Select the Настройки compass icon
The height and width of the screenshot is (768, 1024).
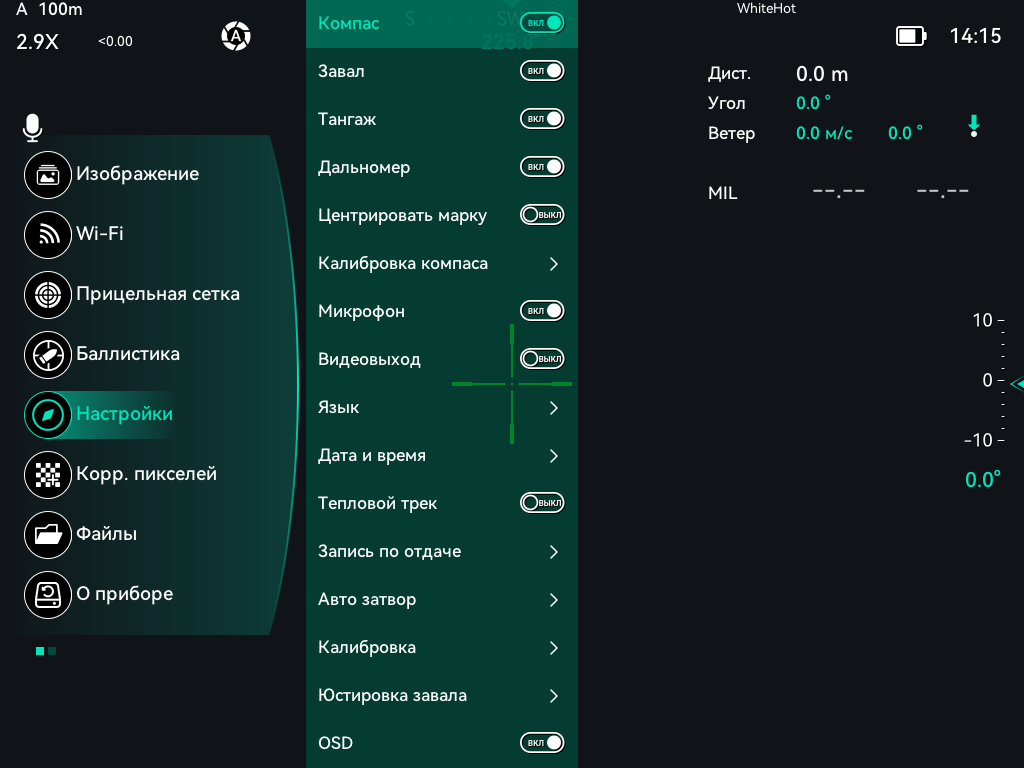[x=48, y=415]
